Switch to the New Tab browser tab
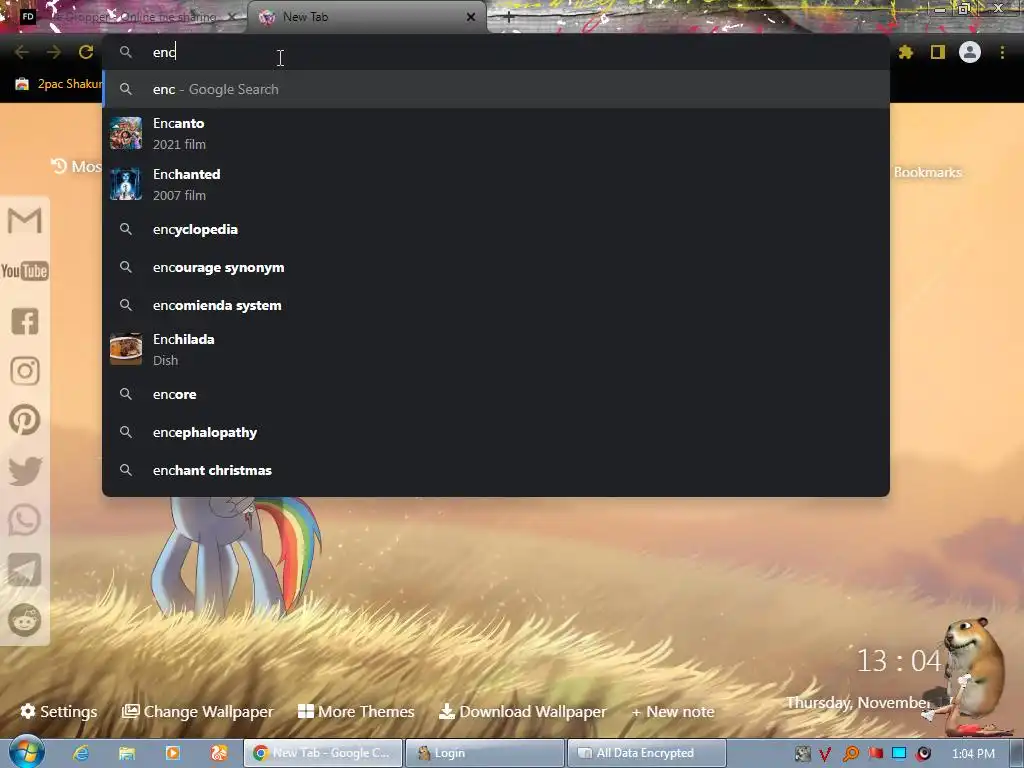 click(366, 17)
